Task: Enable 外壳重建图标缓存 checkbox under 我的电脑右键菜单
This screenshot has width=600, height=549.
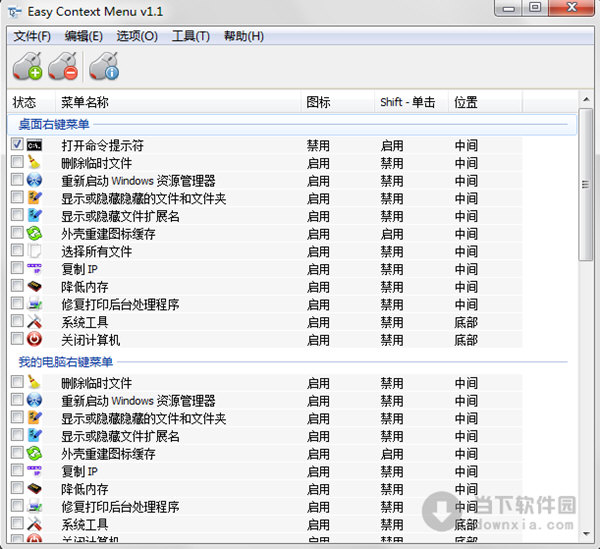Action: click(17, 452)
